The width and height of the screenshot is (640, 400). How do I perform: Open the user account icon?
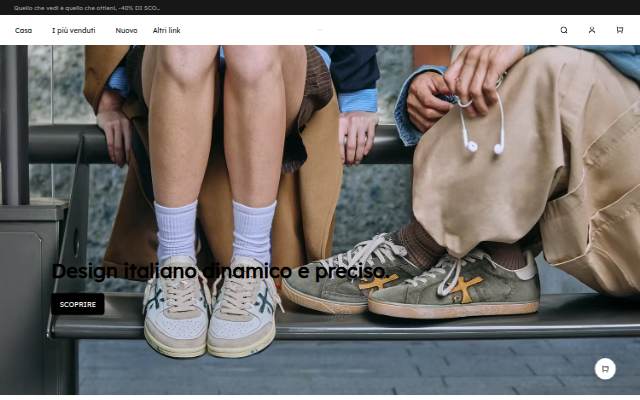coord(592,30)
